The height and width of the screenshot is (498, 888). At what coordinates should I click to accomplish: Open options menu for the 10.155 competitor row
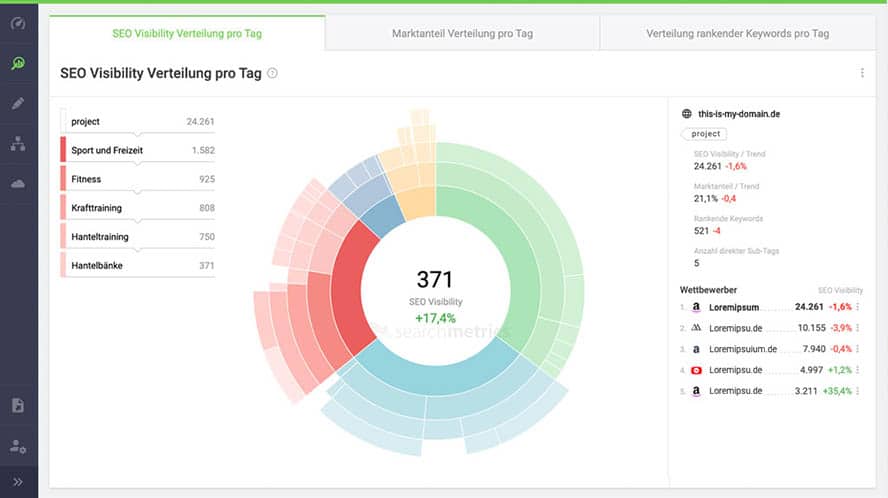[858, 327]
